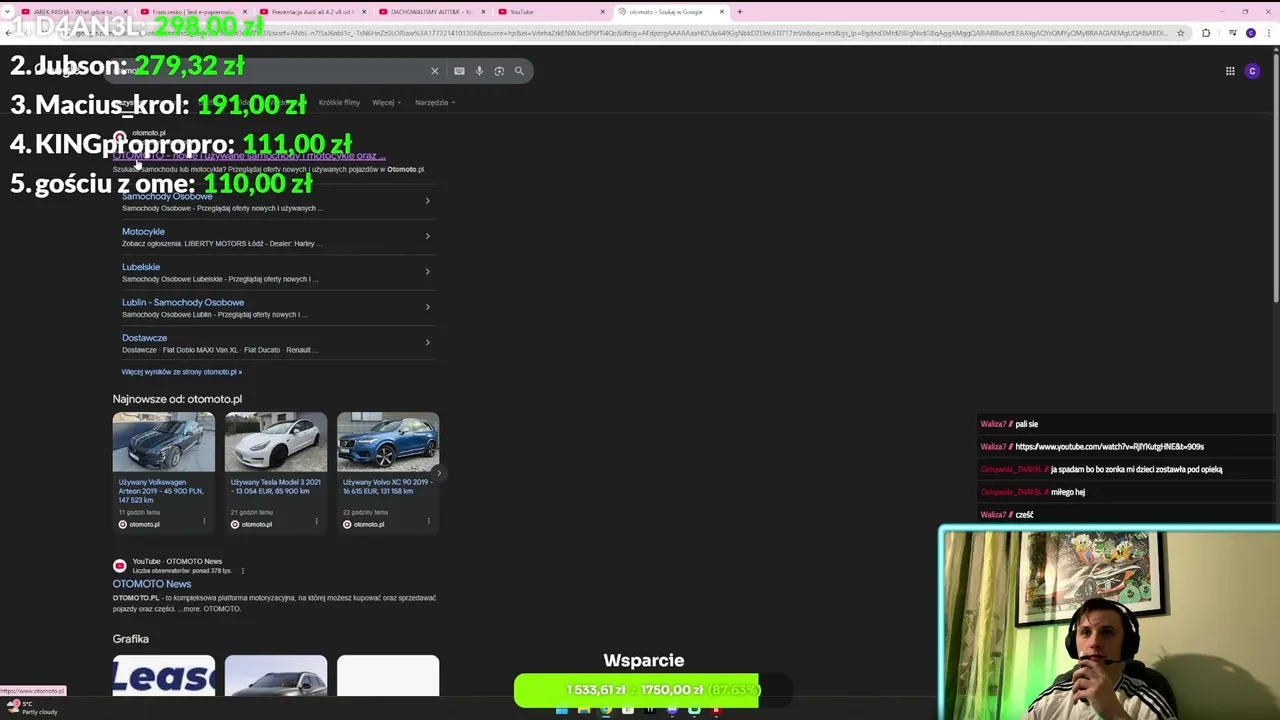
Task: Click the magnifier search submit icon
Action: [519, 71]
